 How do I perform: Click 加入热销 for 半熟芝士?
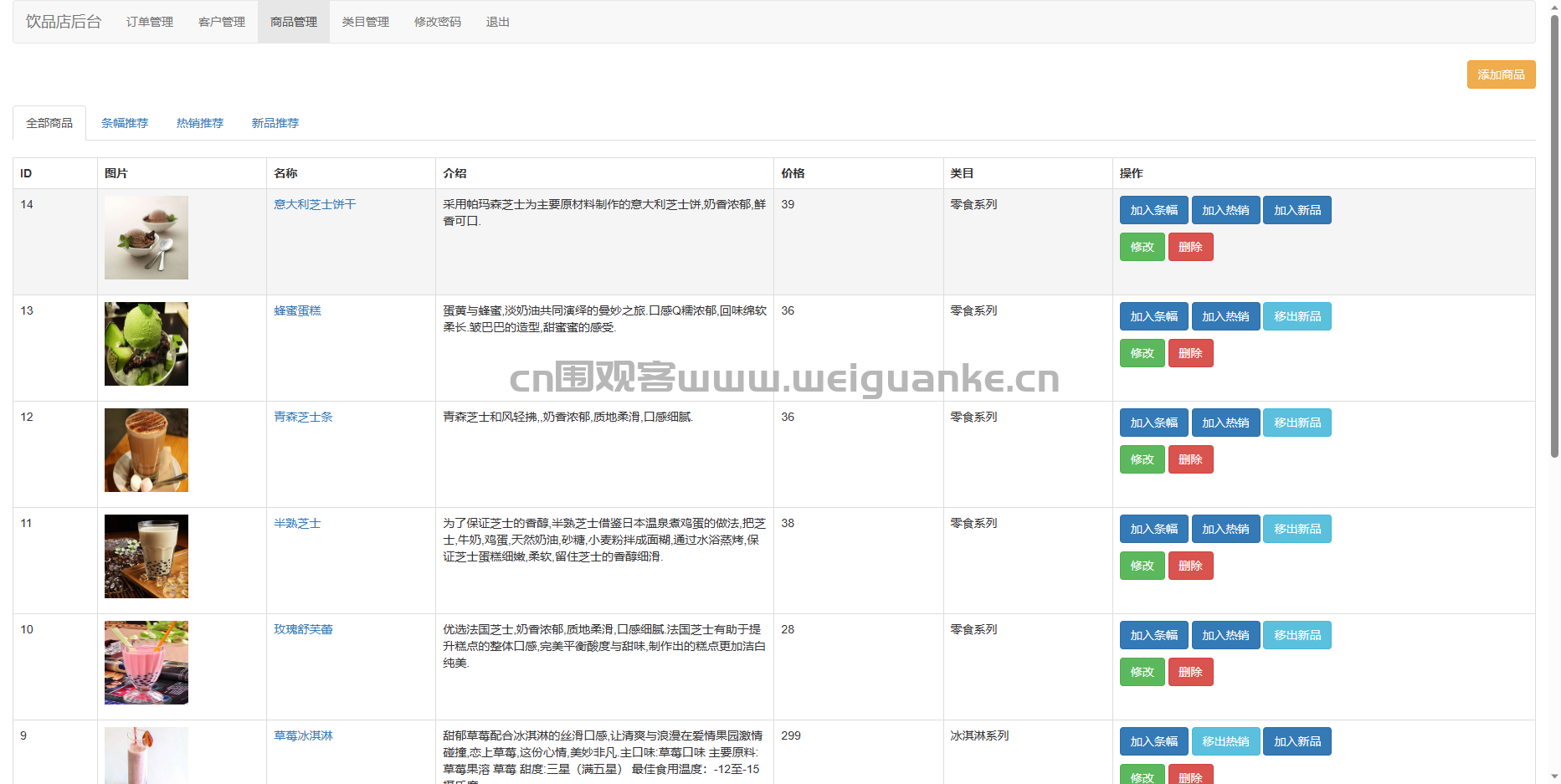(x=1225, y=529)
